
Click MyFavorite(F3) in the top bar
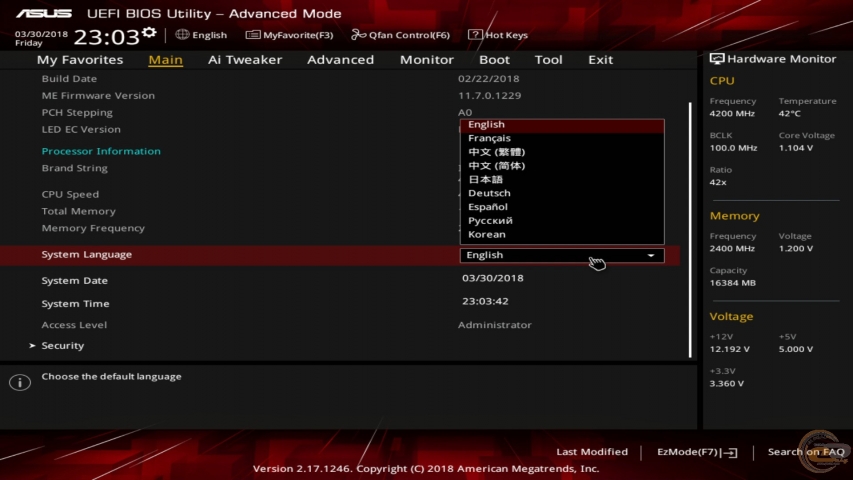[289, 35]
